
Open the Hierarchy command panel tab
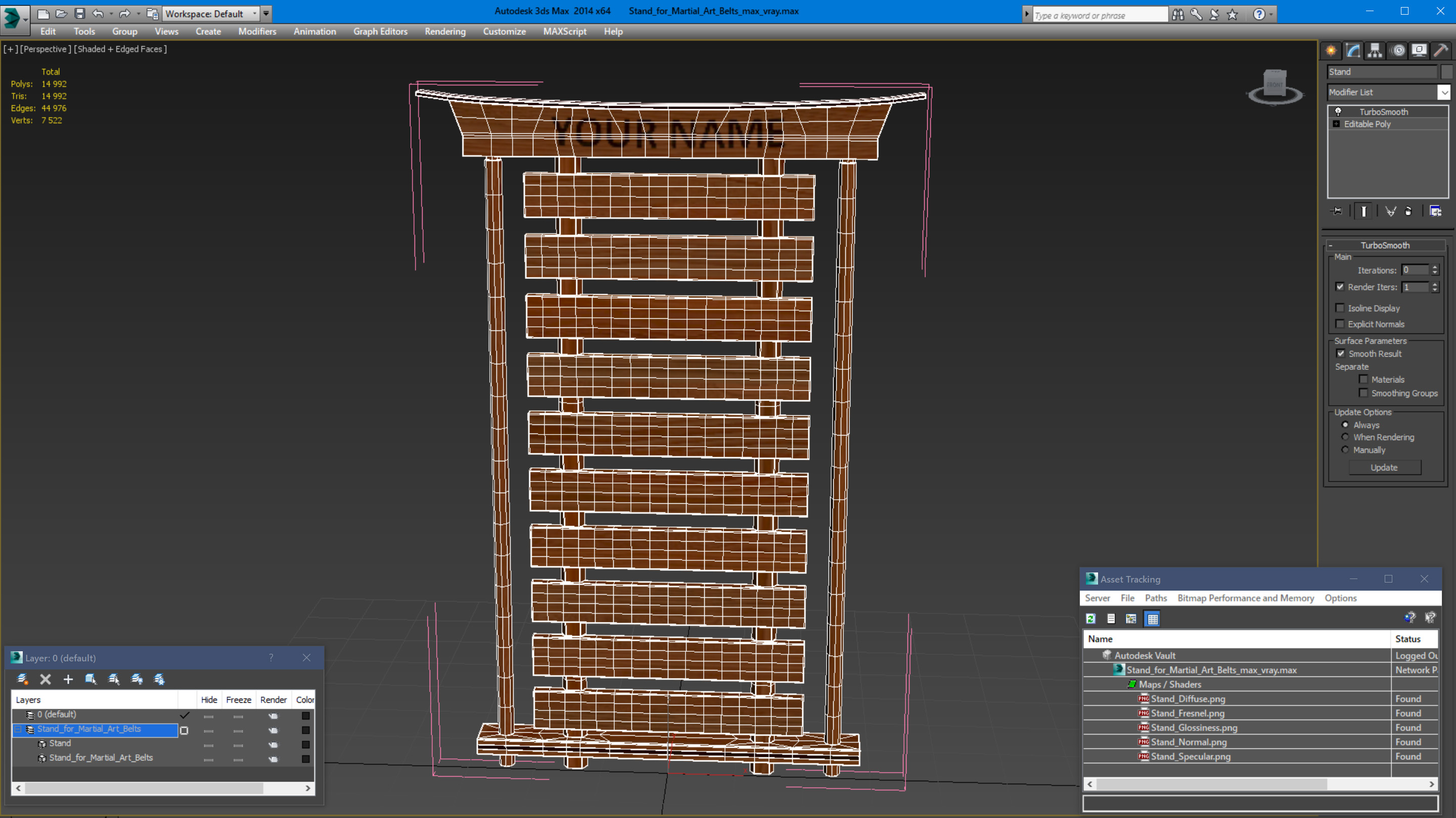point(1375,51)
